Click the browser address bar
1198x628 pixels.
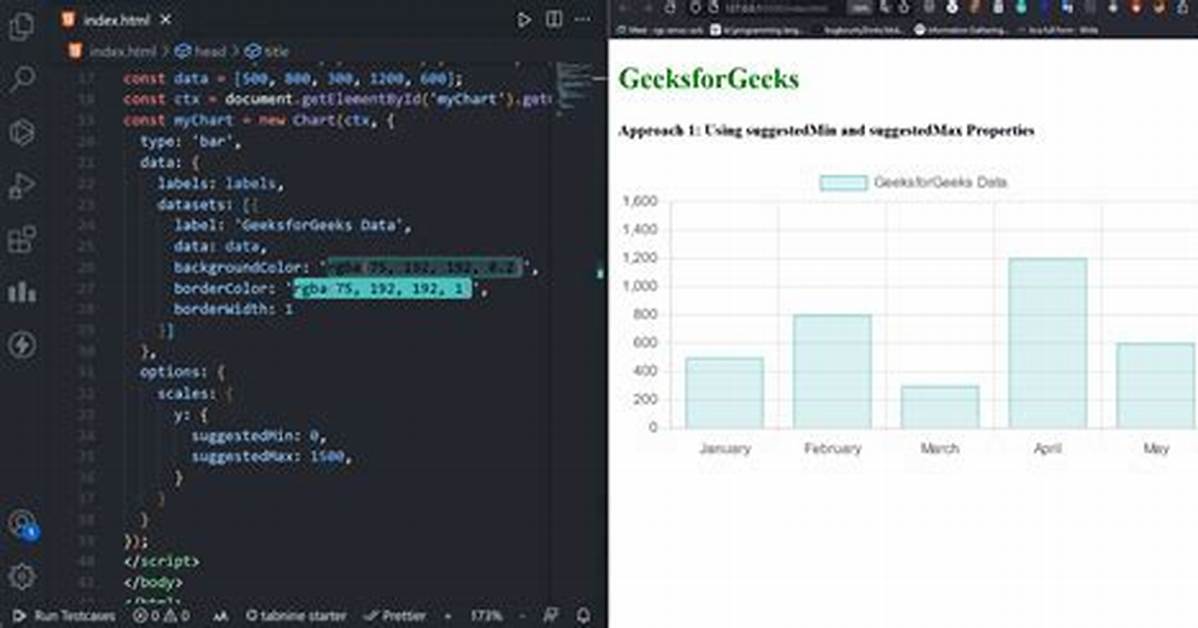(778, 8)
